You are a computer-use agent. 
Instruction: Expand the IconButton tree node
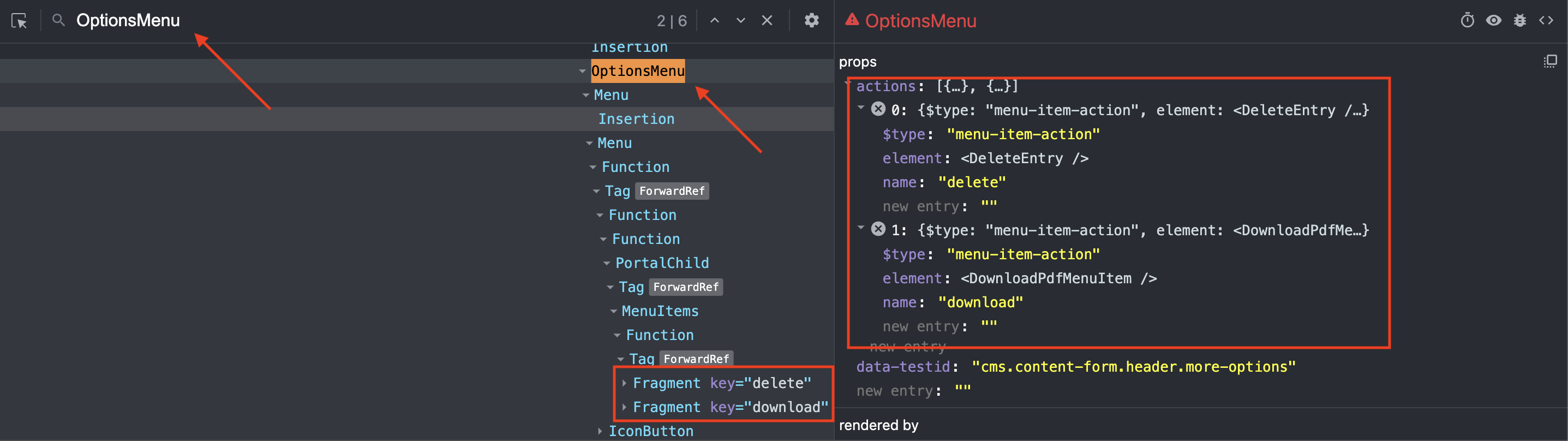(600, 431)
